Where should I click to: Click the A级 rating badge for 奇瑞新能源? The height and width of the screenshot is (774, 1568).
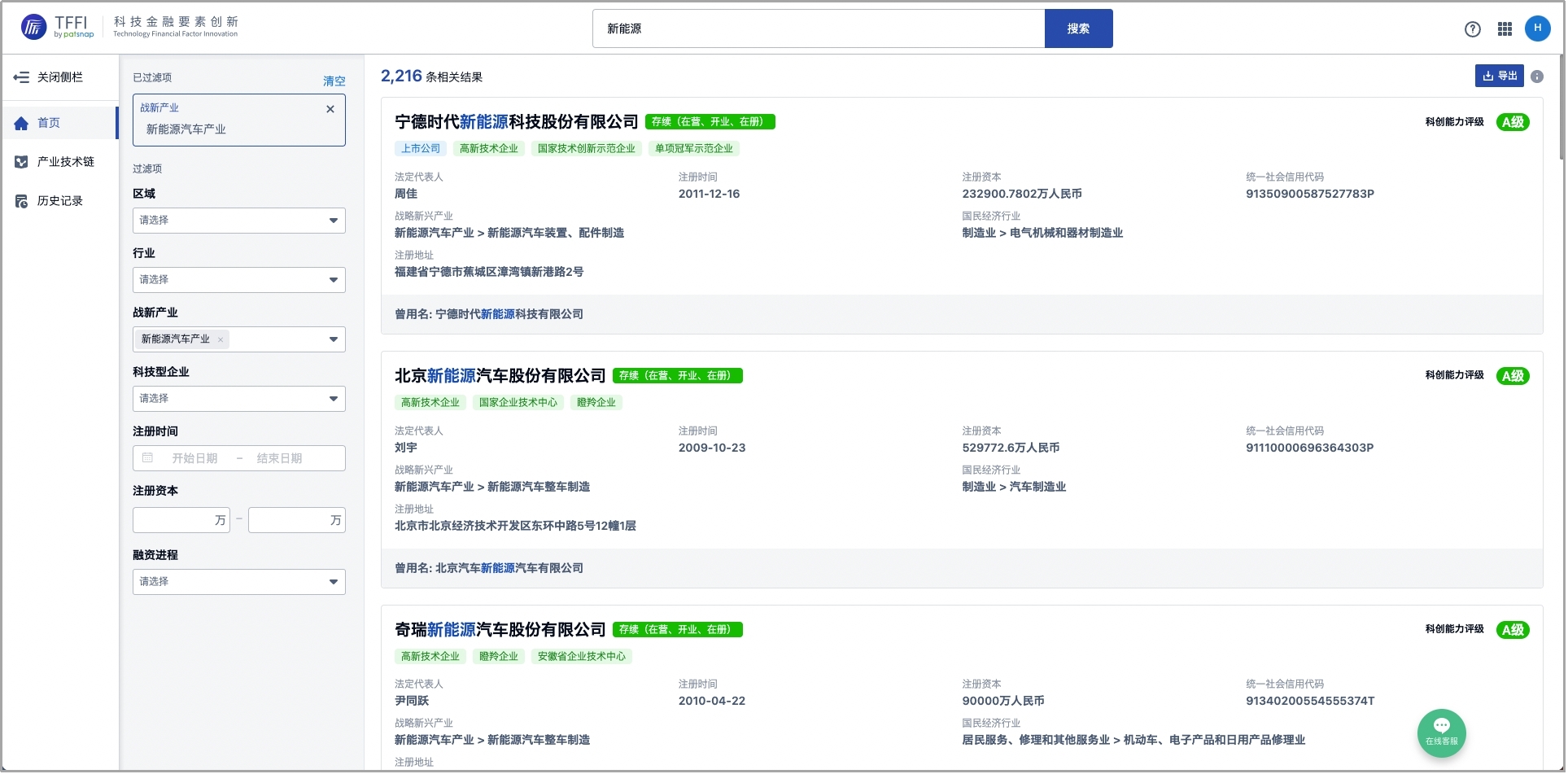click(1512, 630)
